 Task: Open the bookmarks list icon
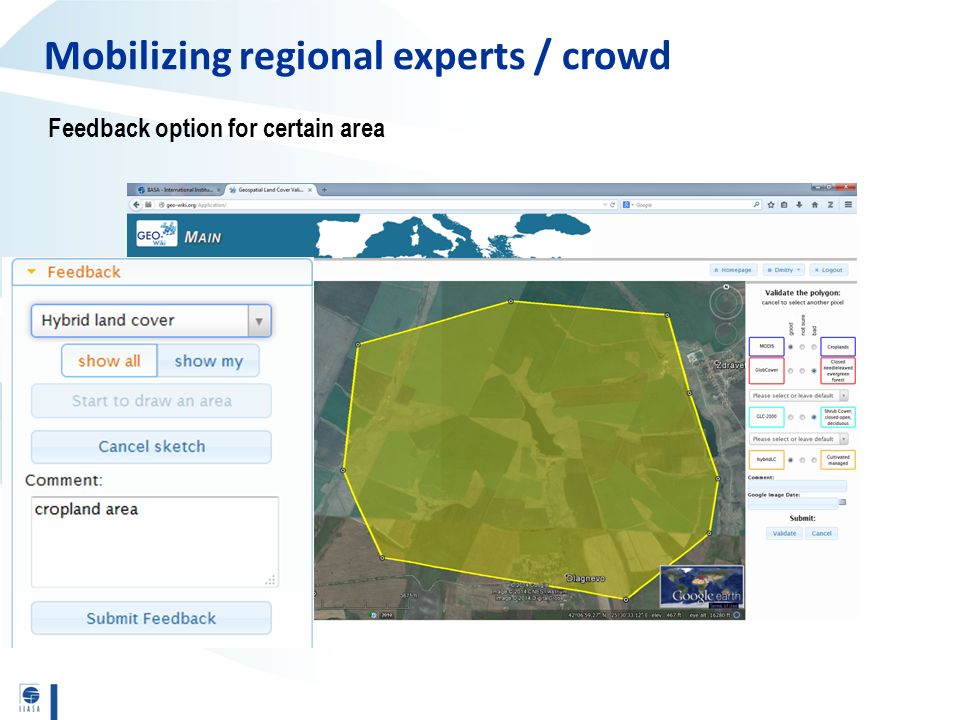[784, 204]
